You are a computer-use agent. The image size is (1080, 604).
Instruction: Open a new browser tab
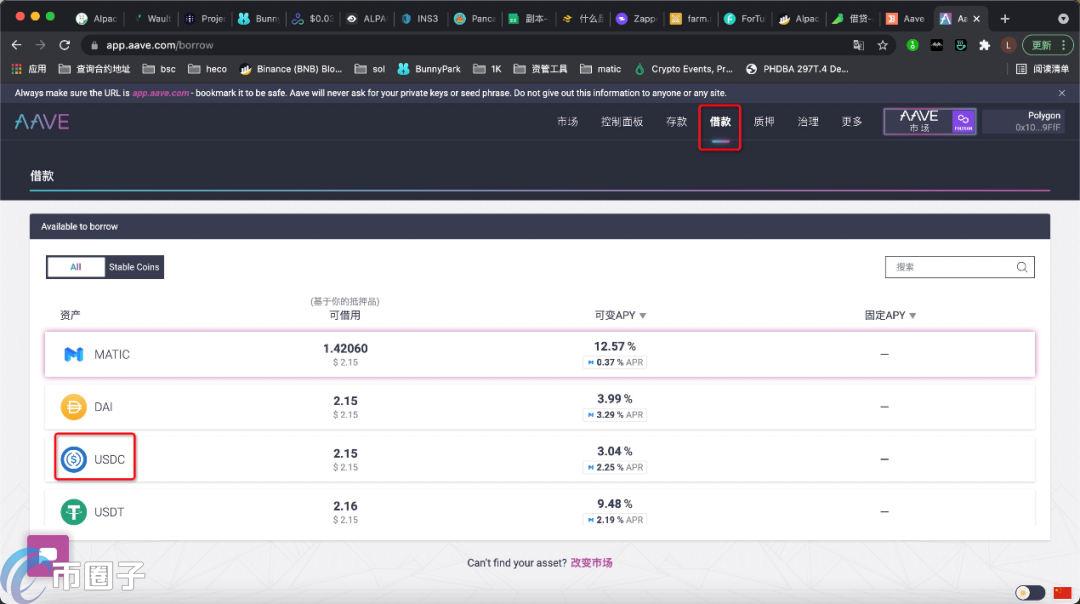1005,19
